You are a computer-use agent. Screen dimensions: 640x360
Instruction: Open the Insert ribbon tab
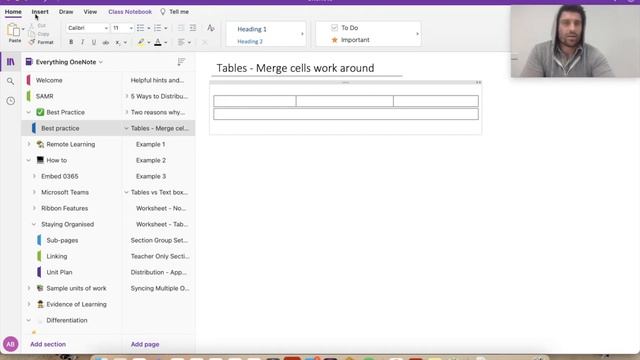click(40, 12)
